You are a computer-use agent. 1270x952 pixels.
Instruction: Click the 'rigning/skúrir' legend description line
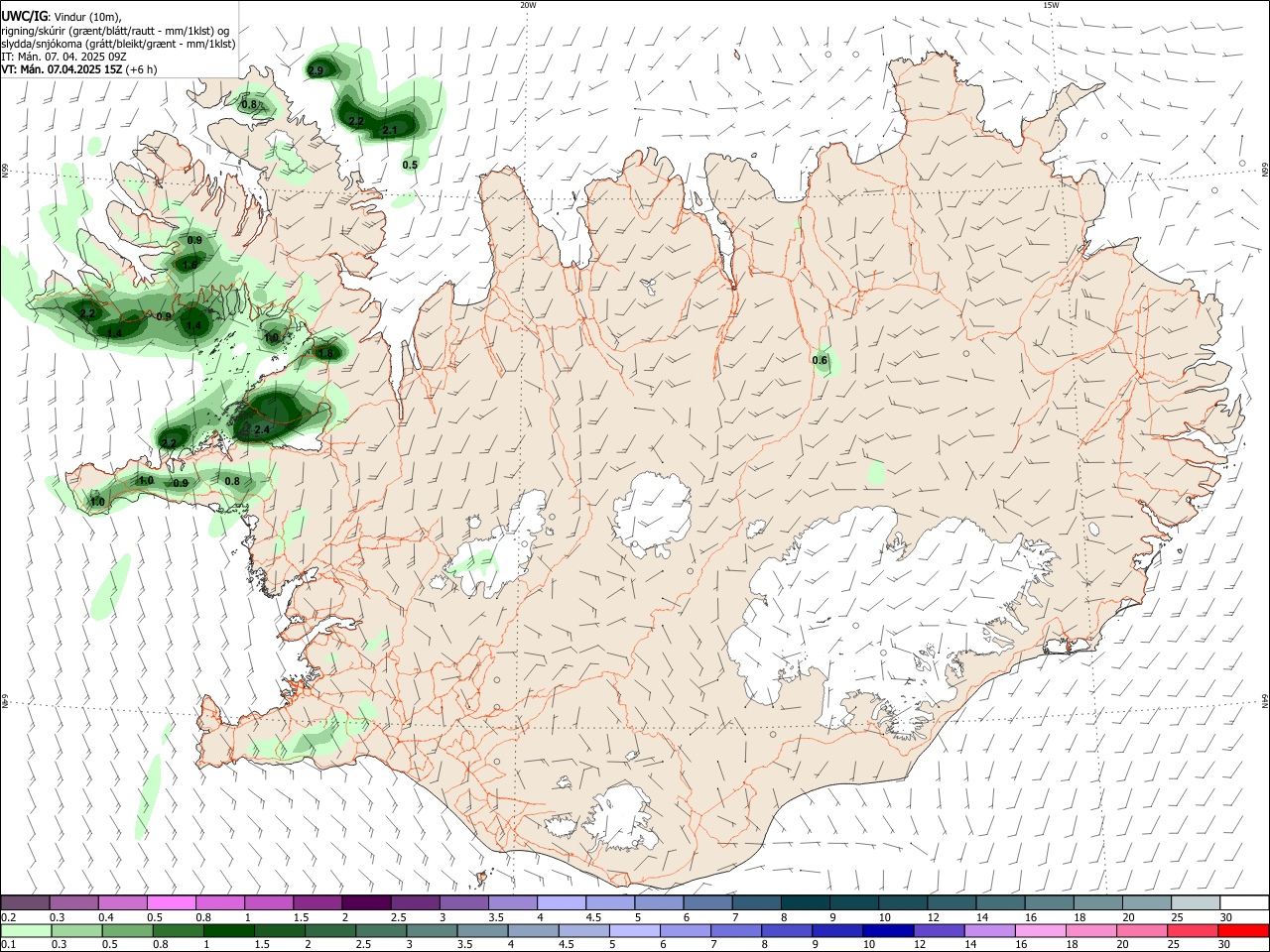pyautogui.click(x=116, y=31)
